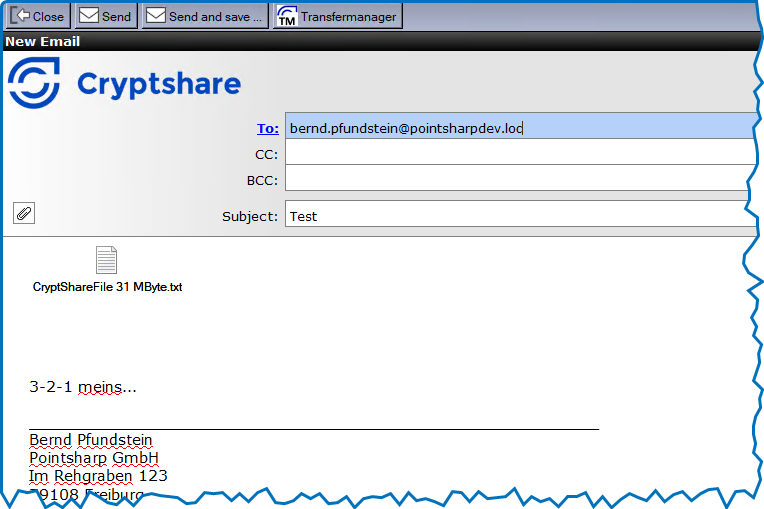Click the CryptShareFile 31 MByte.txt filename
The image size is (764, 509).
[x=107, y=287]
